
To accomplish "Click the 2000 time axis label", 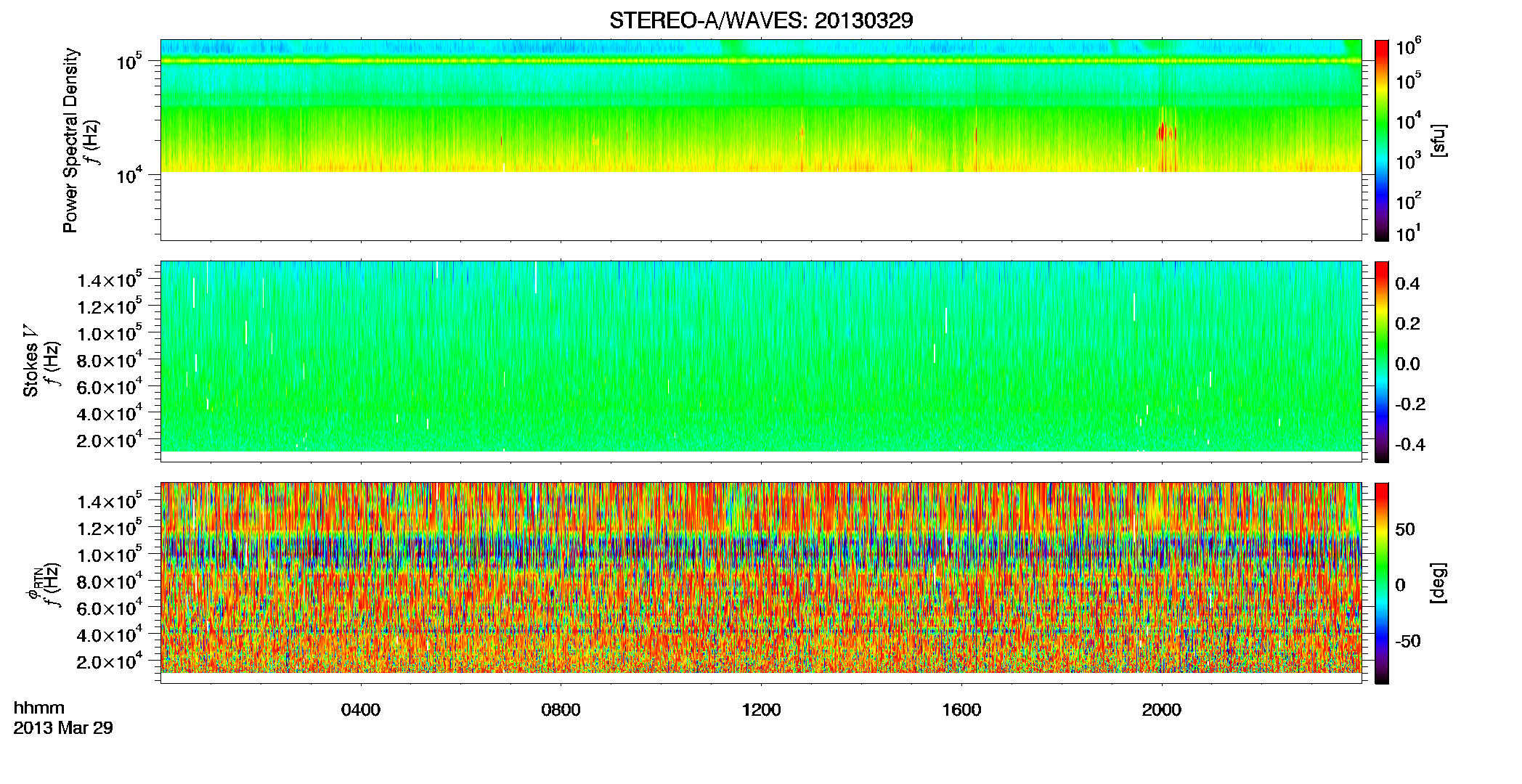I will (x=1161, y=710).
